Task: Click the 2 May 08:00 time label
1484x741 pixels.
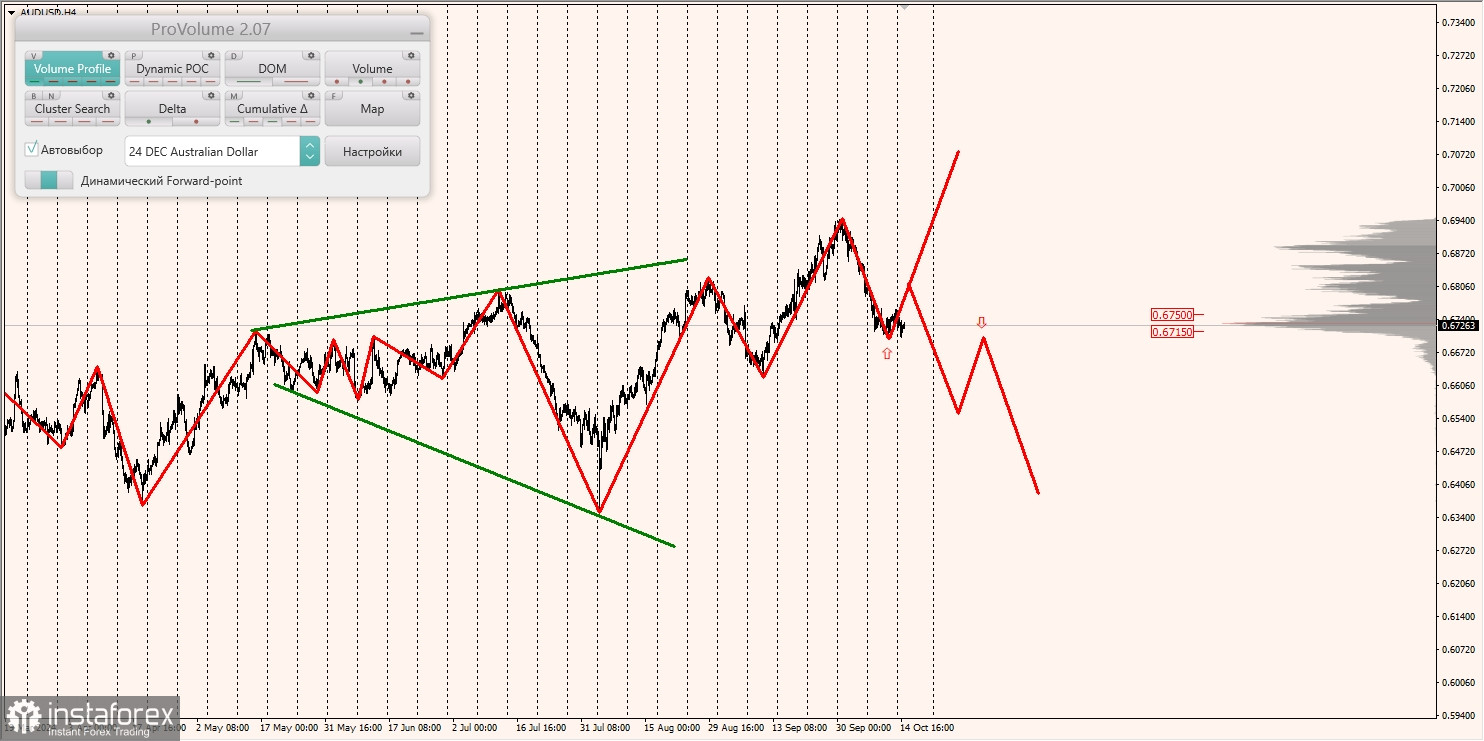Action: 222,728
